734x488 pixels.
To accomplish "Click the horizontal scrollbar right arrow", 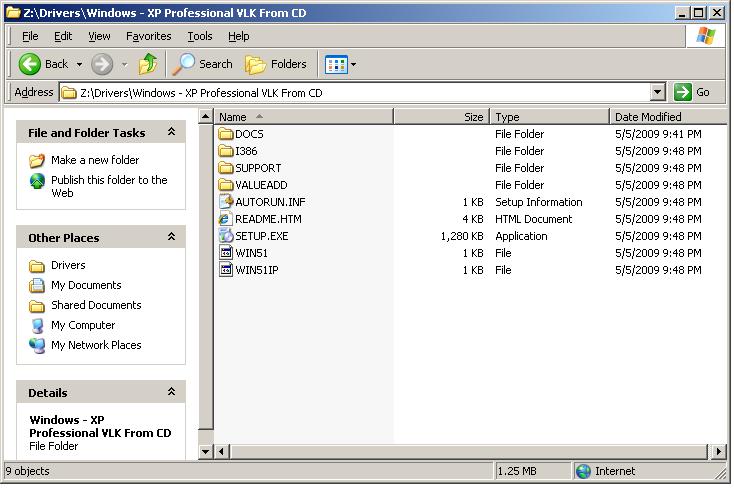I will pyautogui.click(x=719, y=451).
